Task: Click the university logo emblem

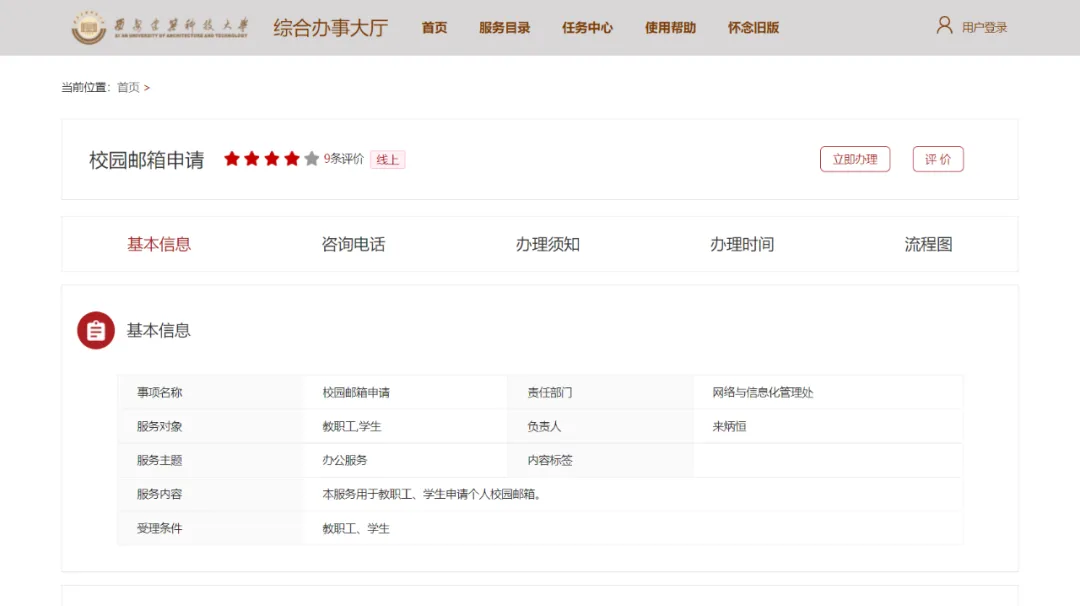Action: pyautogui.click(x=88, y=28)
